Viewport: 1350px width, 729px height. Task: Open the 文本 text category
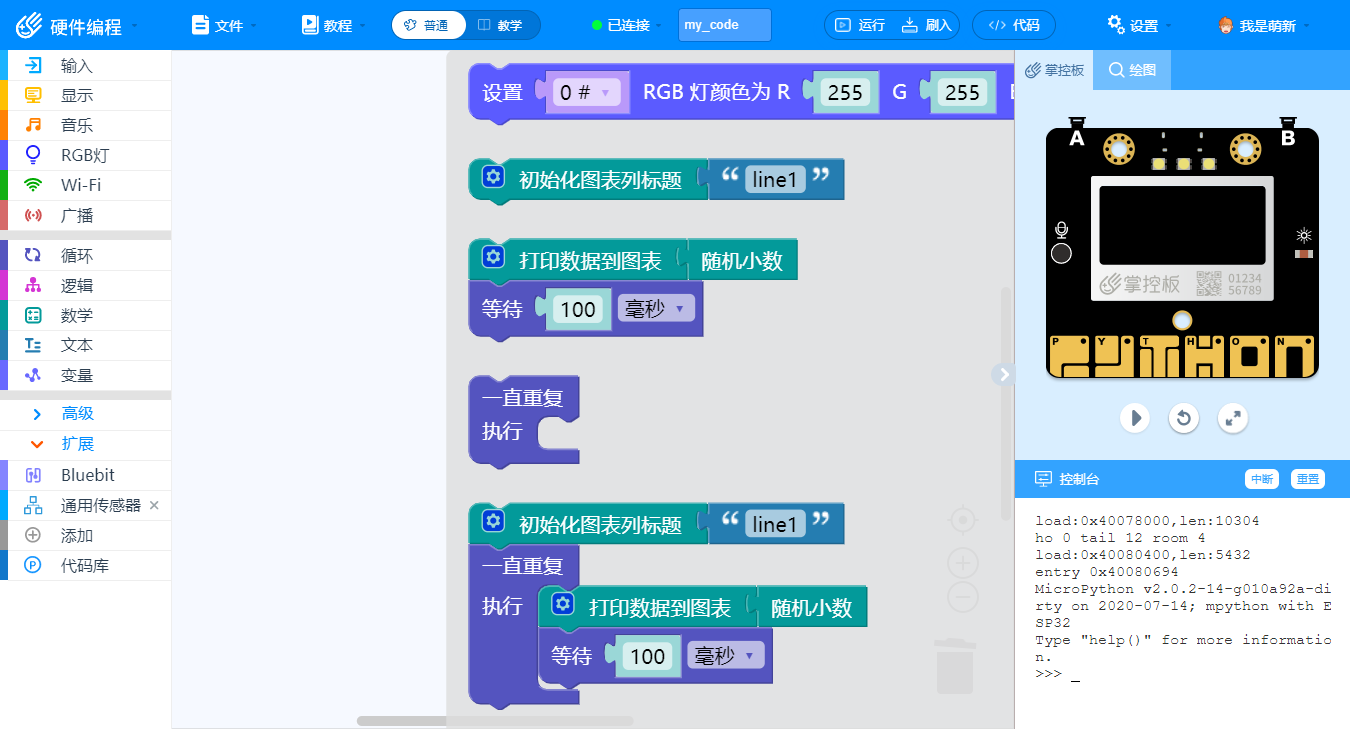point(85,345)
